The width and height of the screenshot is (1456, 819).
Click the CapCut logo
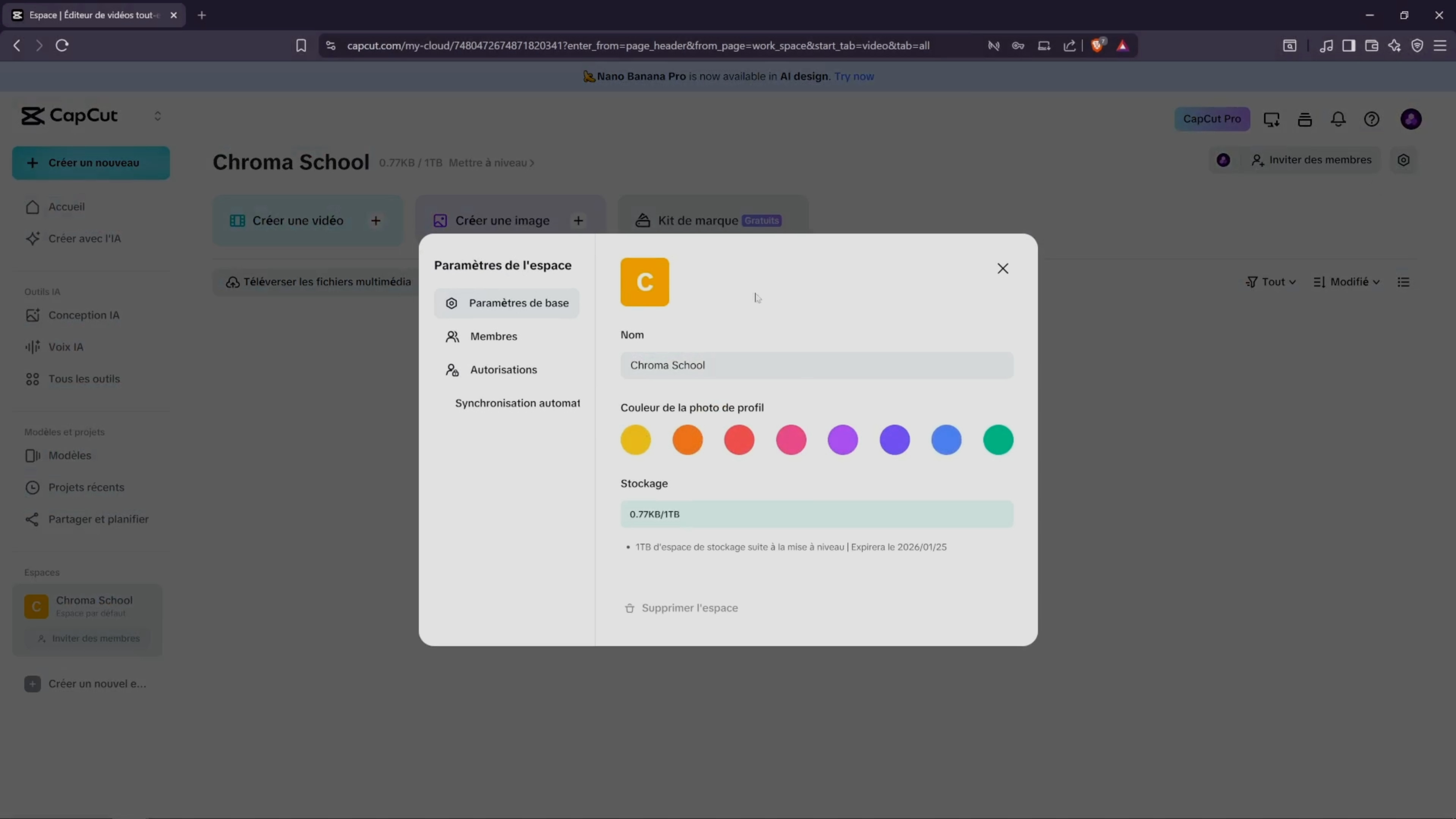click(x=69, y=116)
